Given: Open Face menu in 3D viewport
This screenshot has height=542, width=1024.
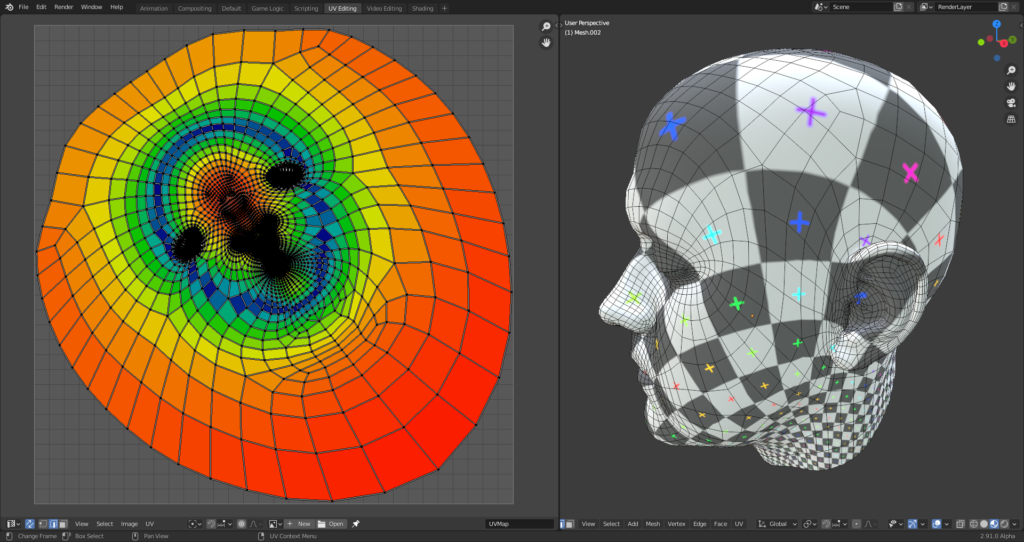Looking at the screenshot, I should pyautogui.click(x=720, y=524).
